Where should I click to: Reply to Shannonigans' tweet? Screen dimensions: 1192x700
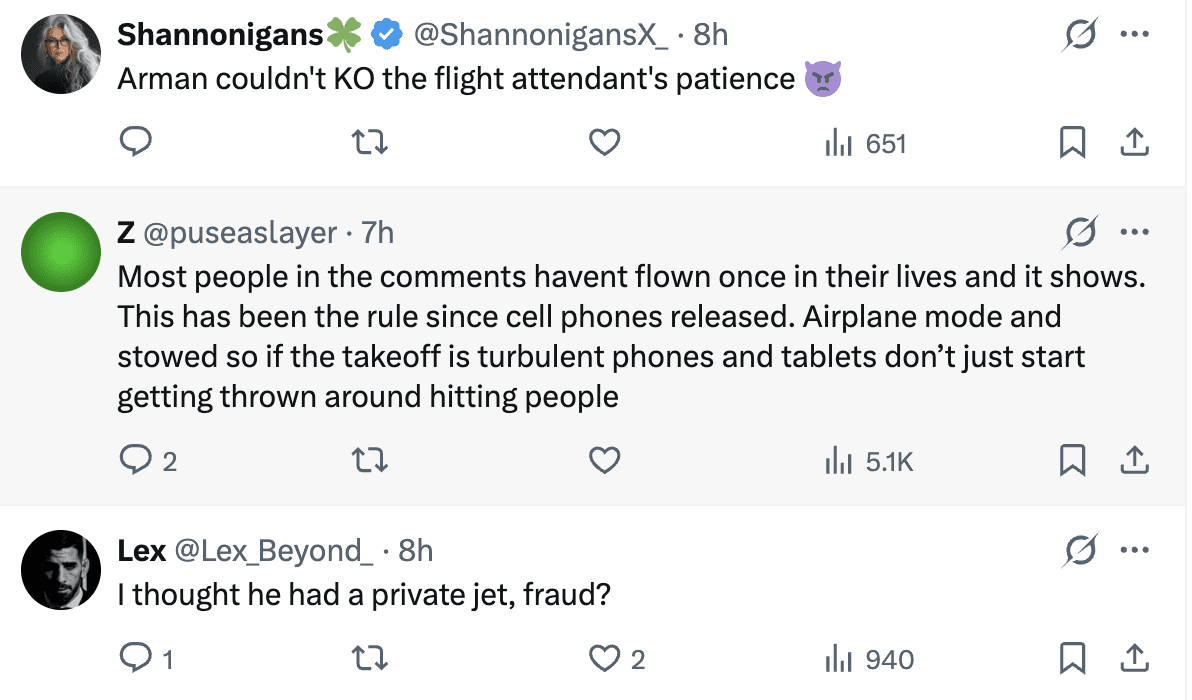(x=135, y=144)
